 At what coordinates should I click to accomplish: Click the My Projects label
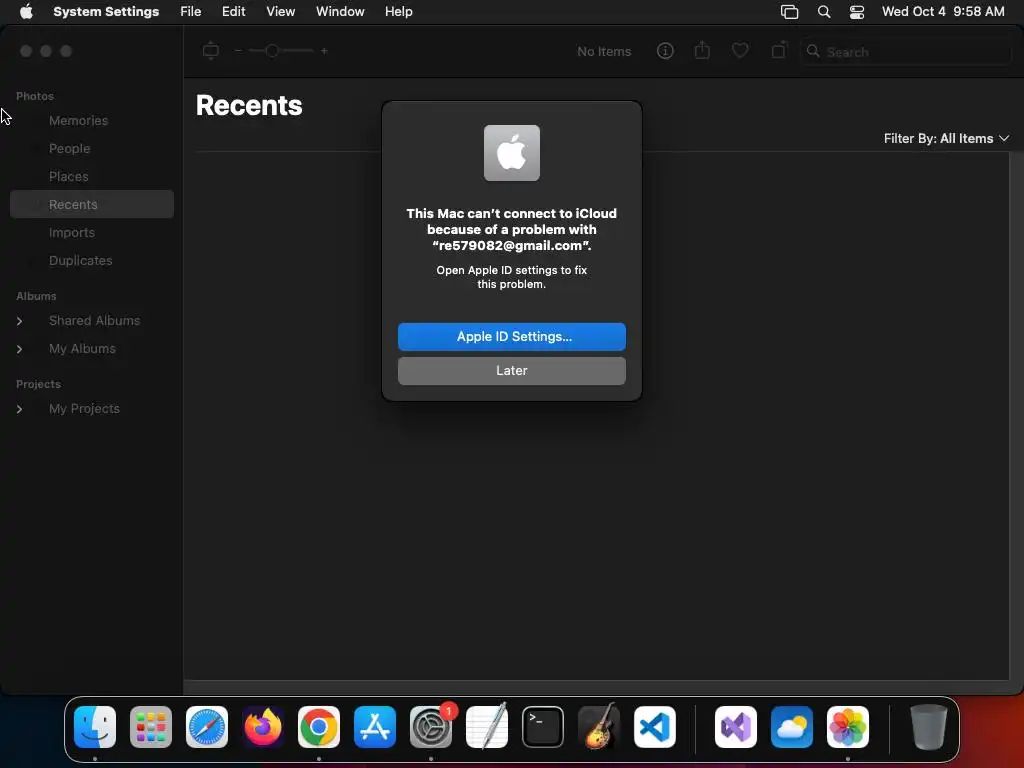click(84, 409)
